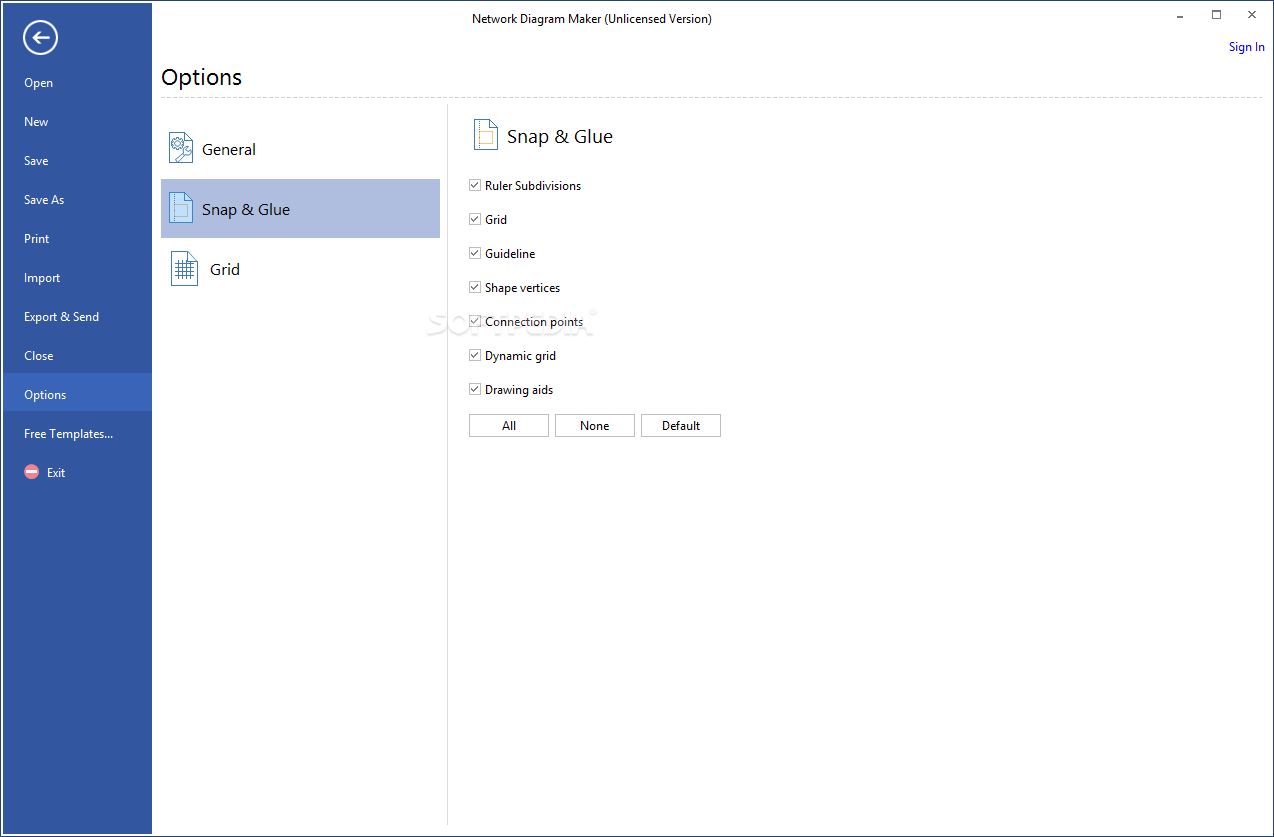Uncheck Ruler Subdivisions checkbox
Image resolution: width=1274 pixels, height=837 pixels.
(475, 185)
